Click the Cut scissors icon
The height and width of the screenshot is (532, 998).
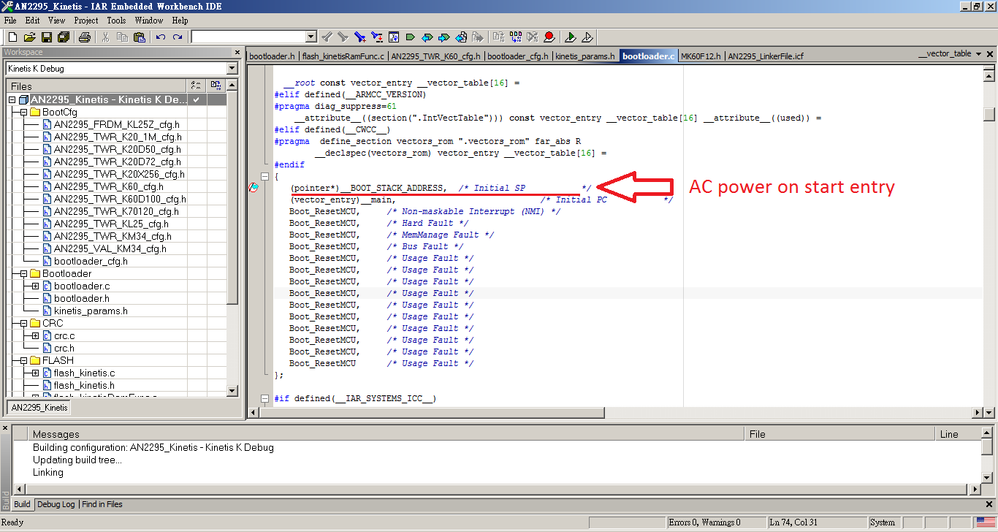[105, 38]
